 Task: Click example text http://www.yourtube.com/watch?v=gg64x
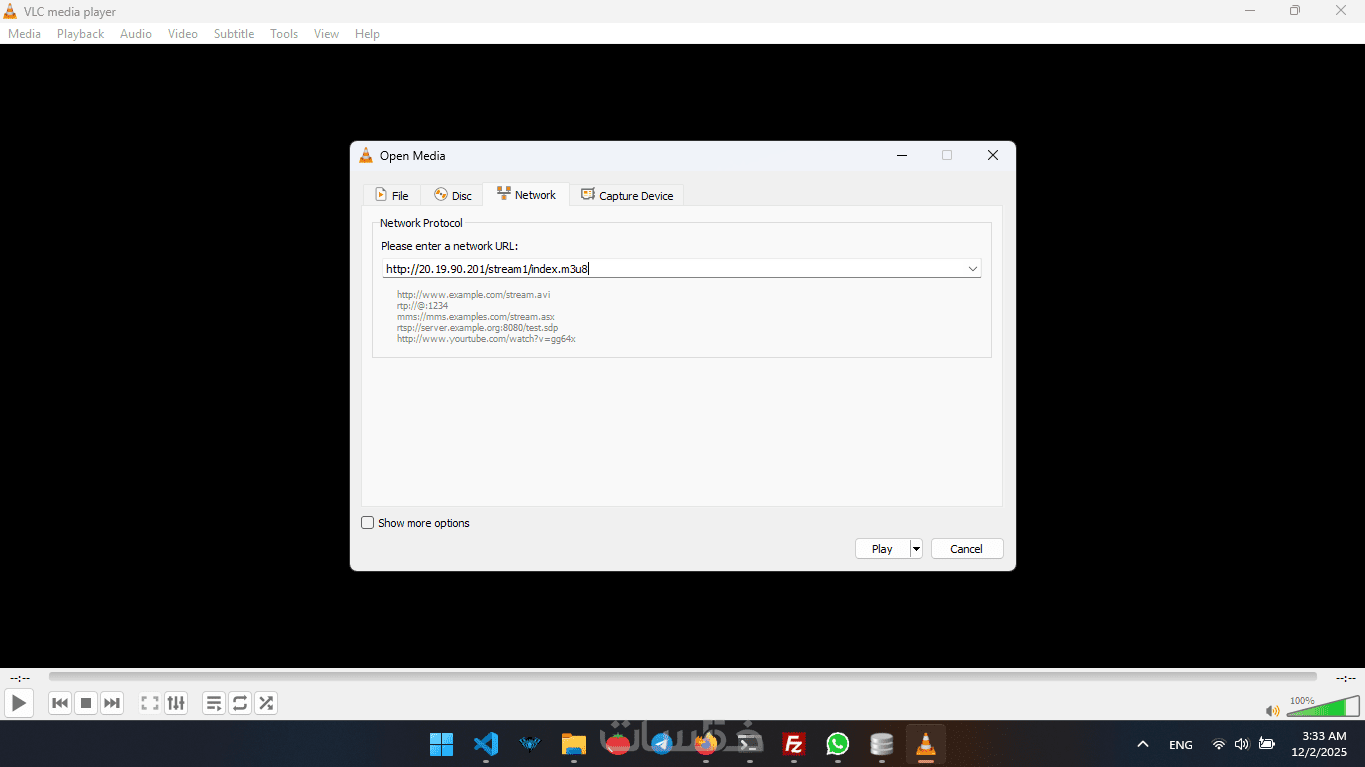tap(486, 339)
